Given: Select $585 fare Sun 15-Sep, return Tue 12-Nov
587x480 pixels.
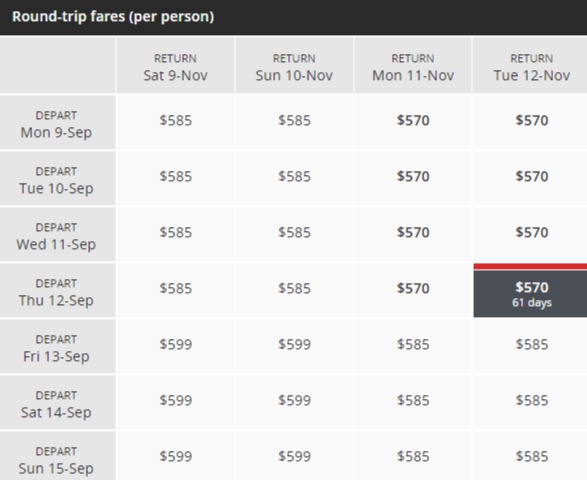Looking at the screenshot, I should 531,456.
